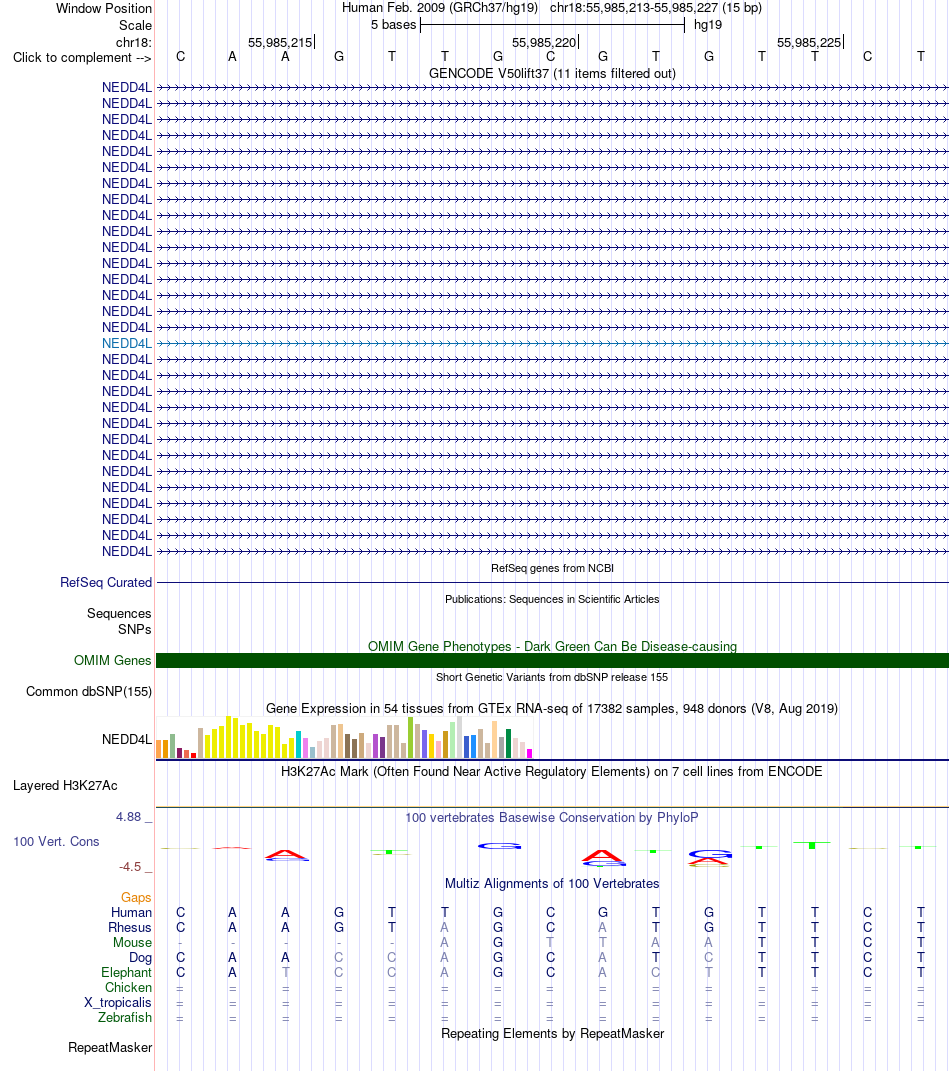Click the 55,985,225 coordinate marker
The height and width of the screenshot is (1071, 950).
click(809, 42)
